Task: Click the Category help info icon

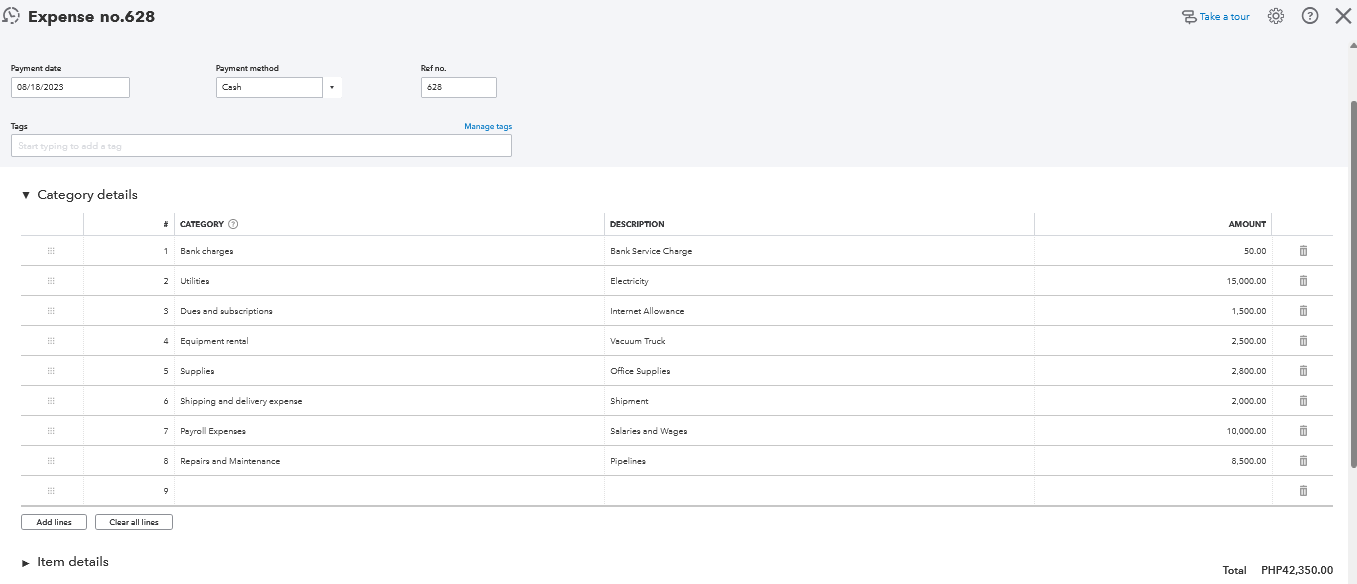Action: click(x=233, y=224)
